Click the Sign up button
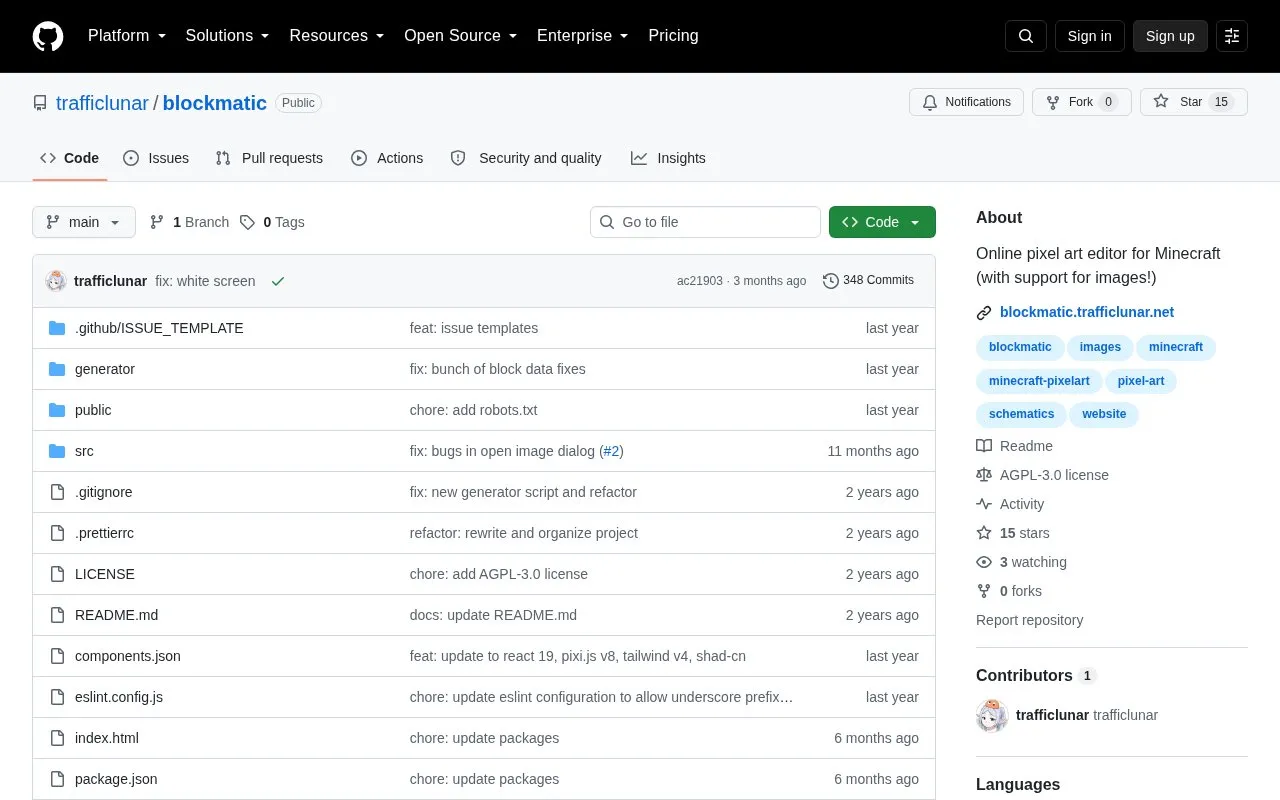This screenshot has height=800, width=1280. (x=1170, y=36)
